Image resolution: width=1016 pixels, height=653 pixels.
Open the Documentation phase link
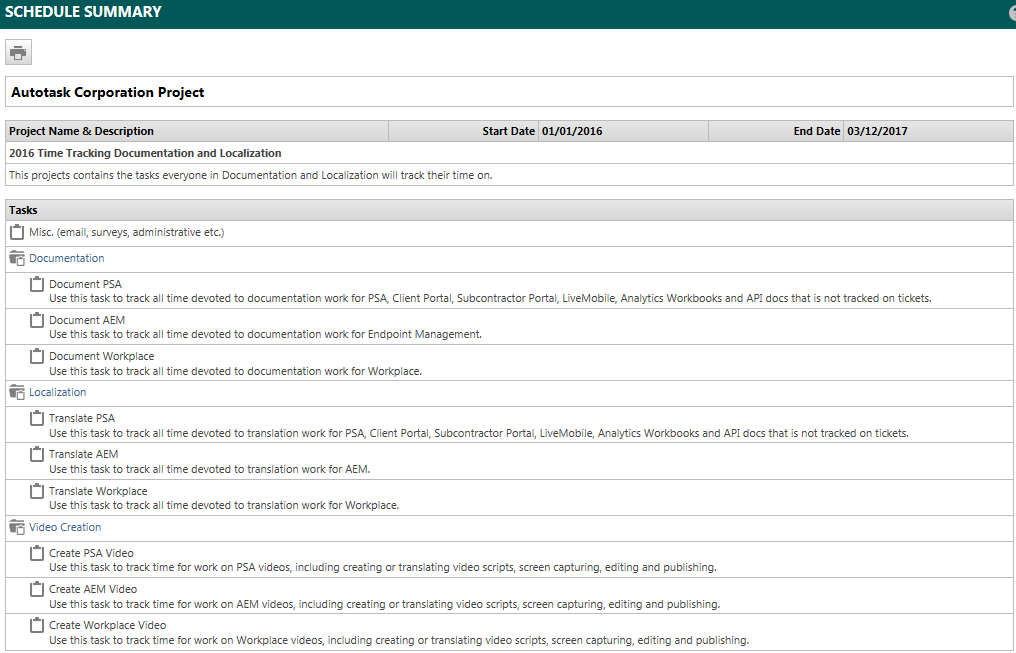coord(67,258)
